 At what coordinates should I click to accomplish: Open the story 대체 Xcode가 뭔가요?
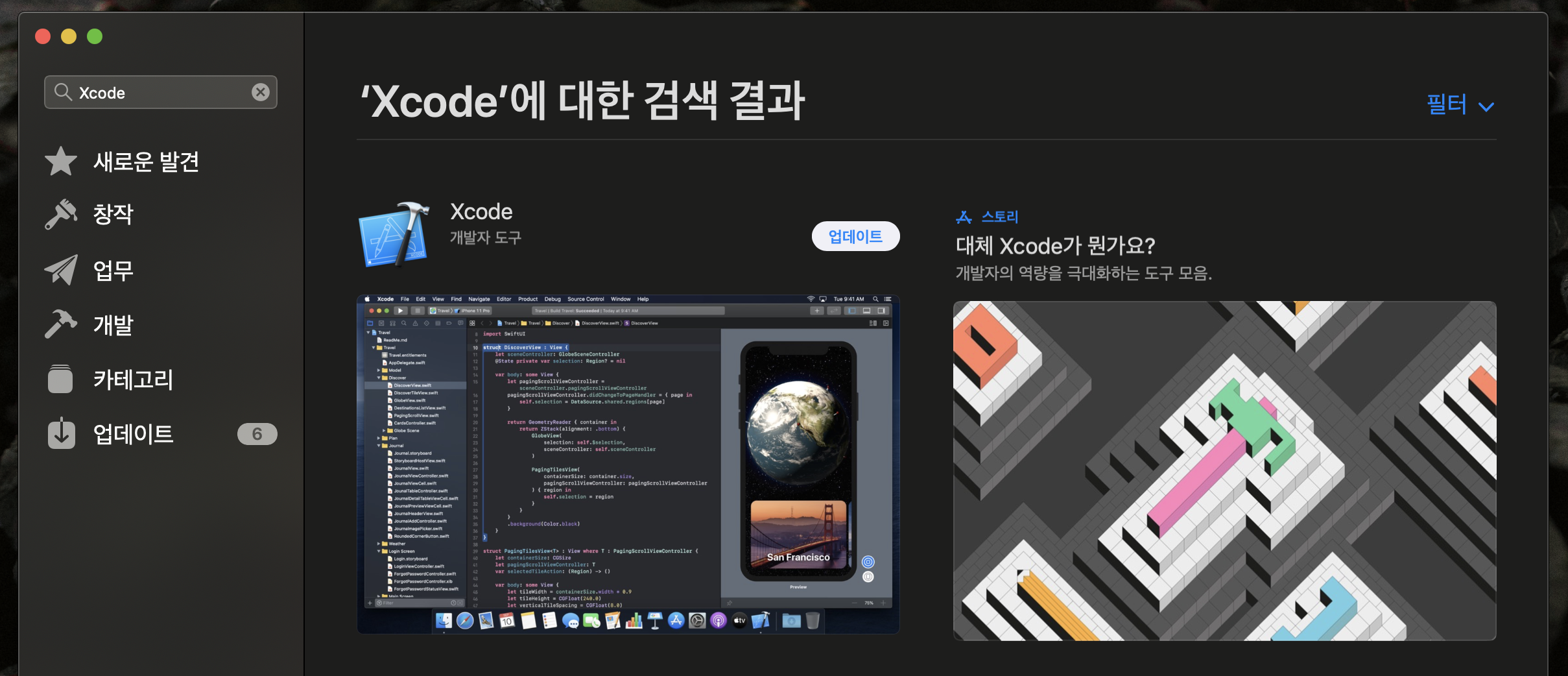tap(1055, 246)
